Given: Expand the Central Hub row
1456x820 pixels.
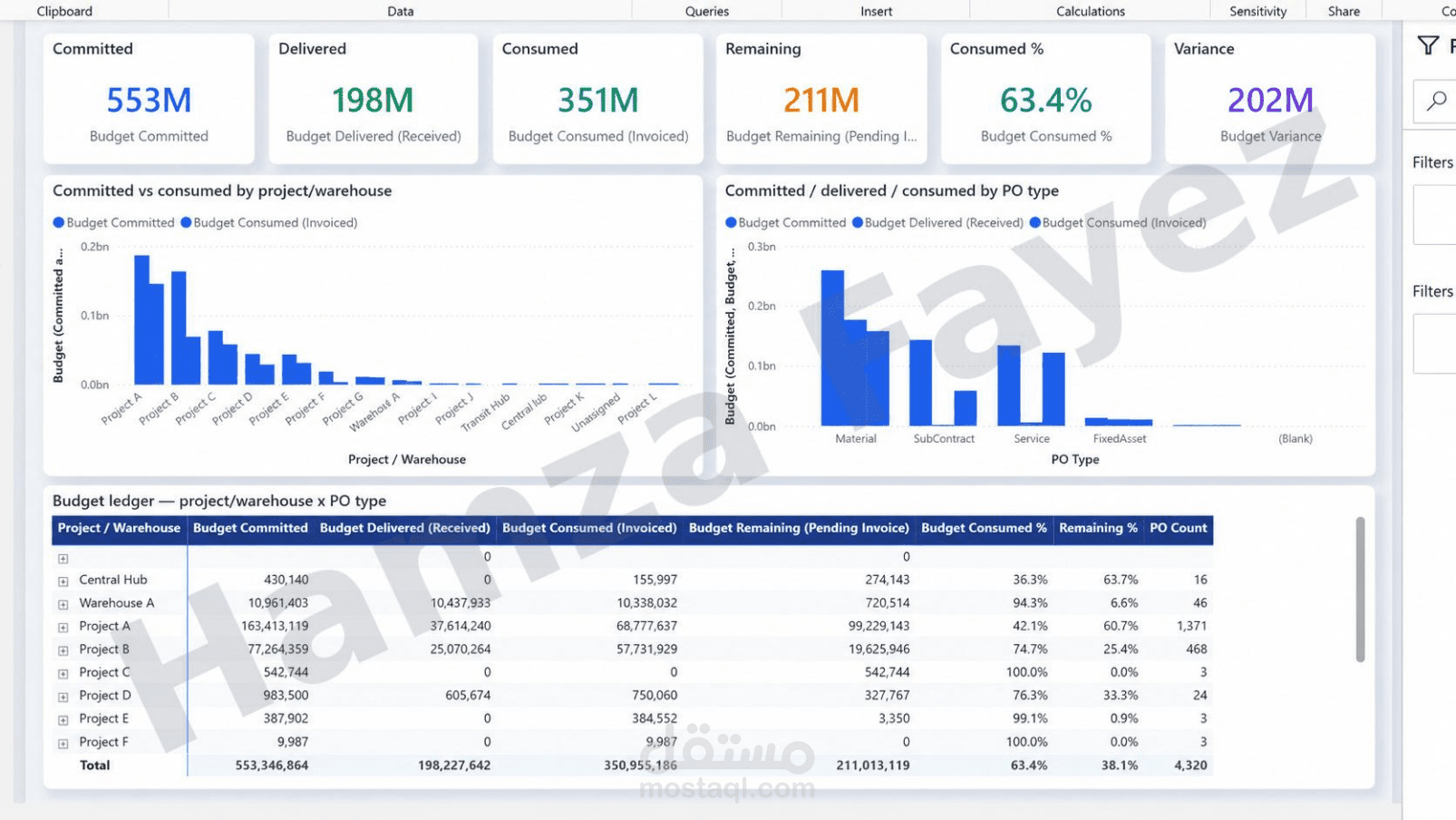Looking at the screenshot, I should point(63,581).
